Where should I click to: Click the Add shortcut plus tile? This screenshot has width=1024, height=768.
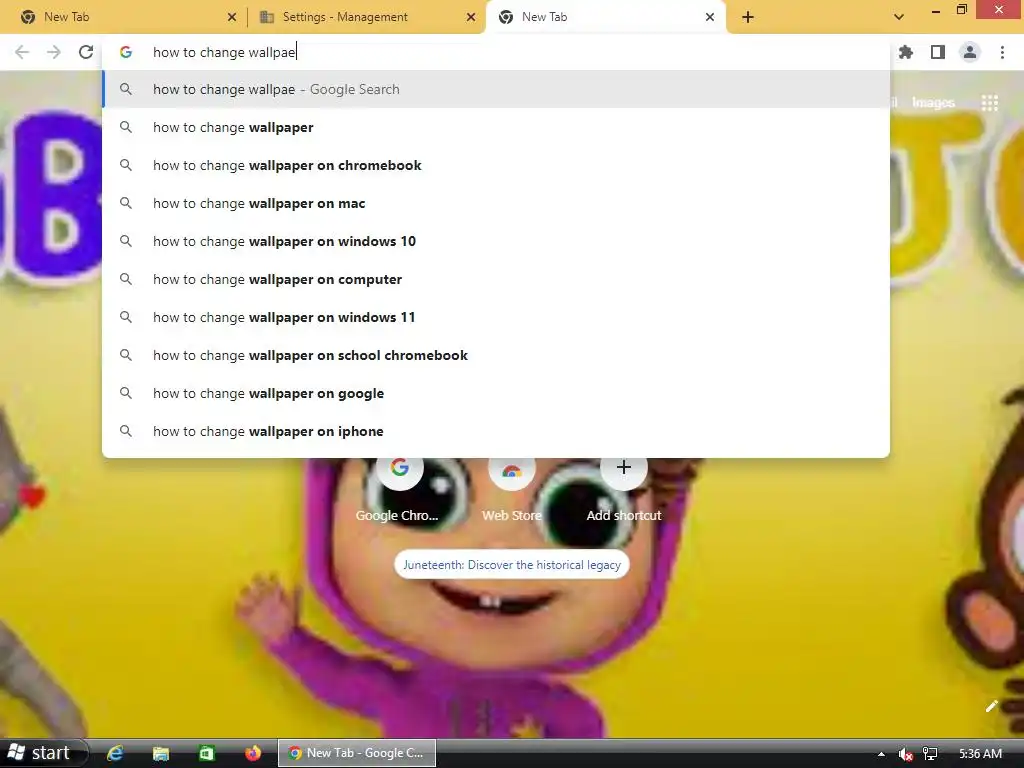point(624,488)
